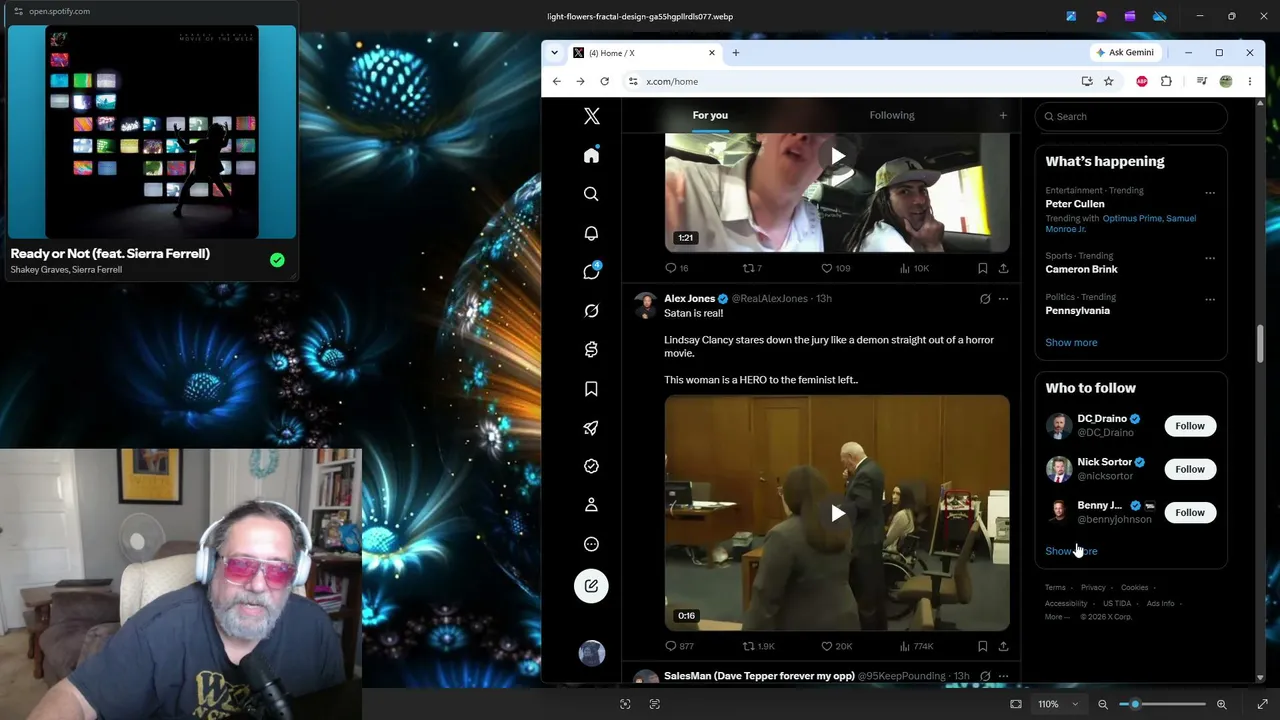This screenshot has width=1280, height=720.
Task: Bookmark the Alex Jones post
Action: (x=982, y=646)
